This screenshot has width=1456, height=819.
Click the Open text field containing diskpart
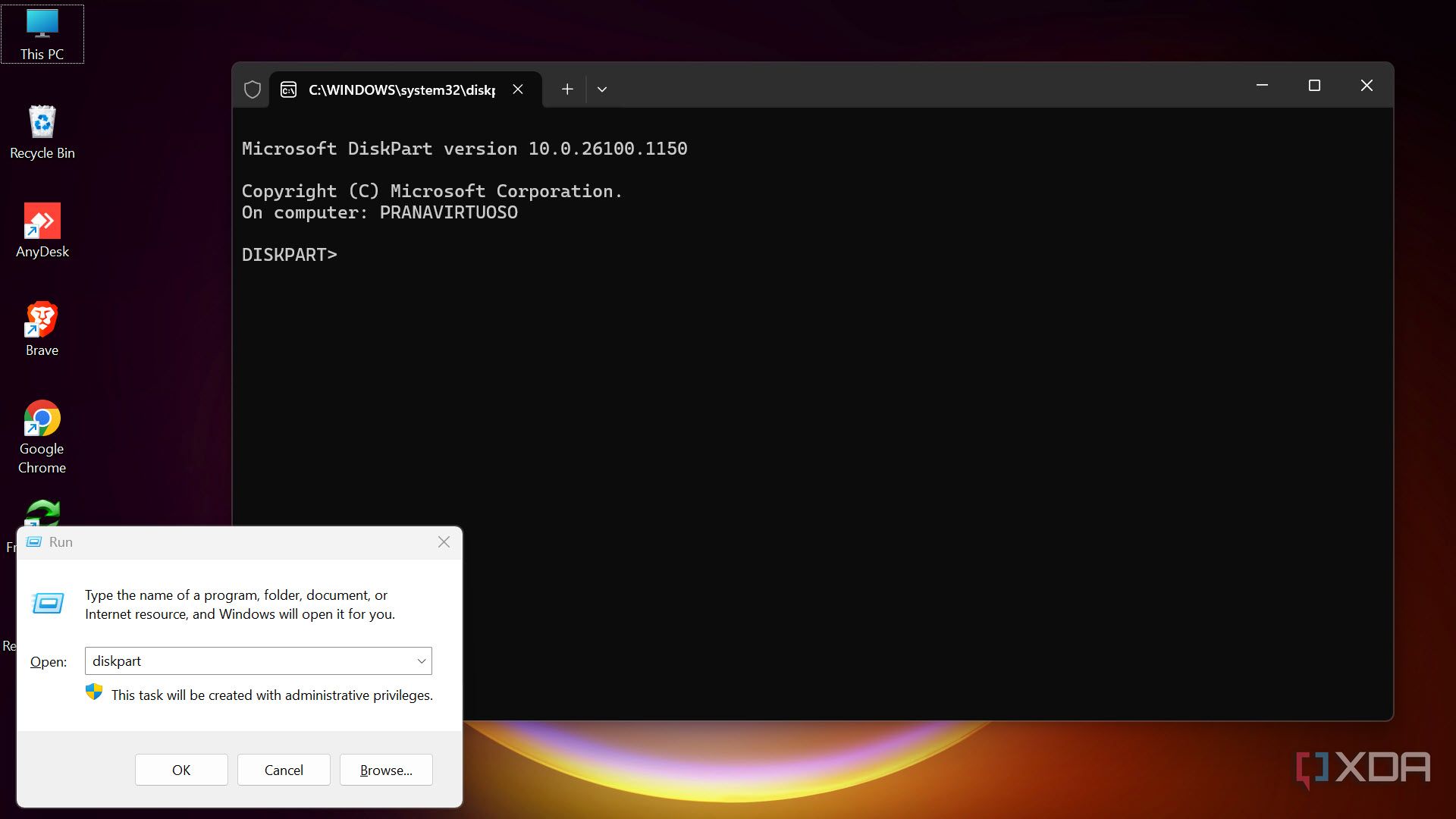(250, 661)
